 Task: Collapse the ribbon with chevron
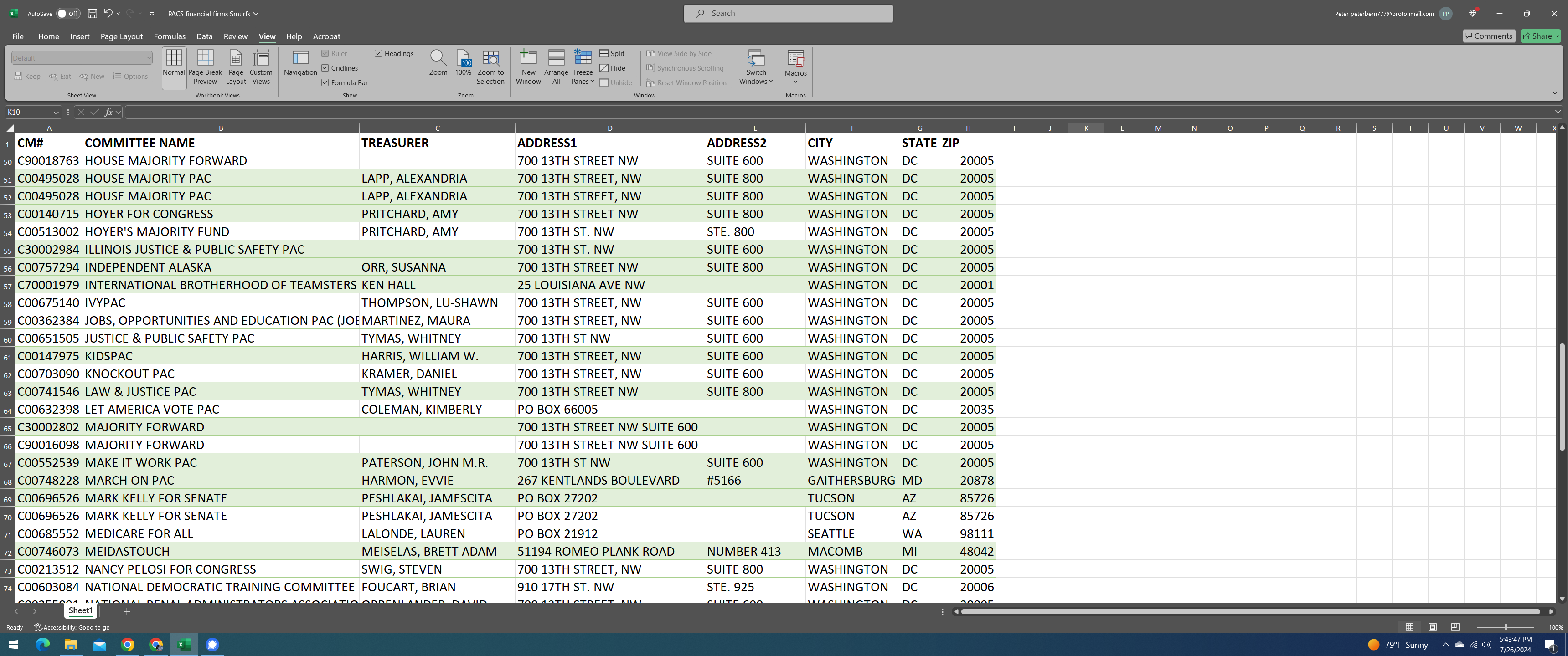pyautogui.click(x=1555, y=93)
